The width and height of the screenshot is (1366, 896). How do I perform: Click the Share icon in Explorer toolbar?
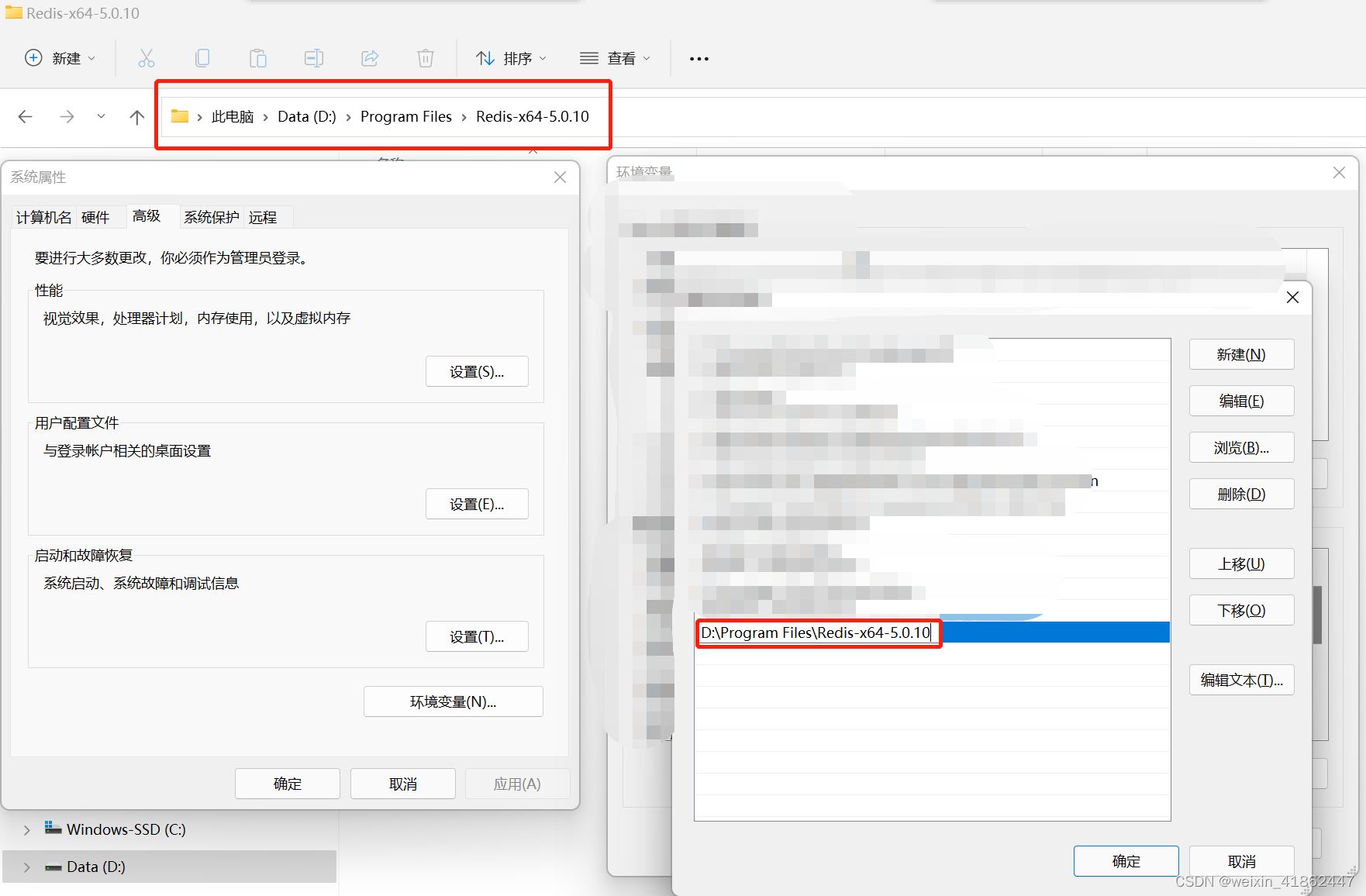click(370, 57)
